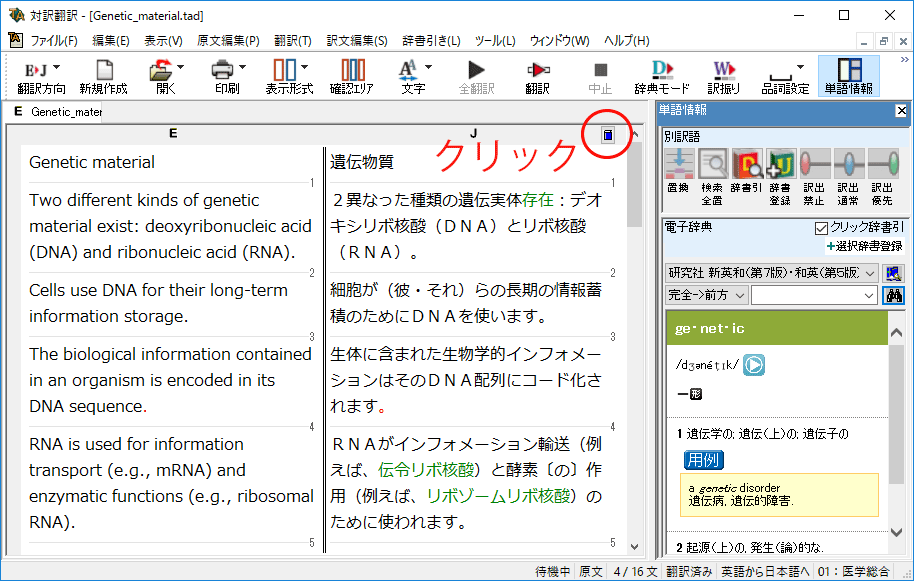The width and height of the screenshot is (914, 581).
Task: Toggle the クリック辞書引 checkbox
Action: pos(821,228)
